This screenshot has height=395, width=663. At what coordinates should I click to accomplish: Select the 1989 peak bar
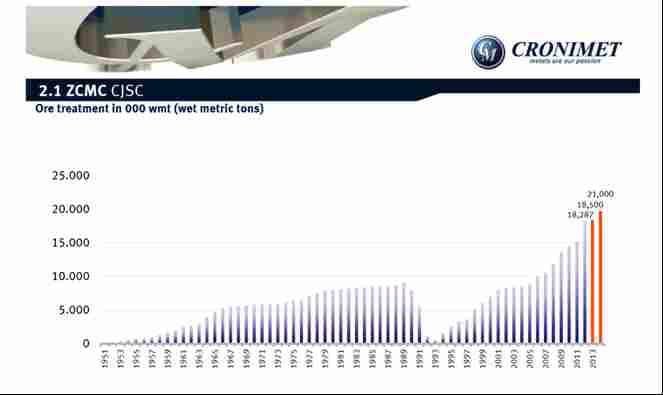click(404, 313)
